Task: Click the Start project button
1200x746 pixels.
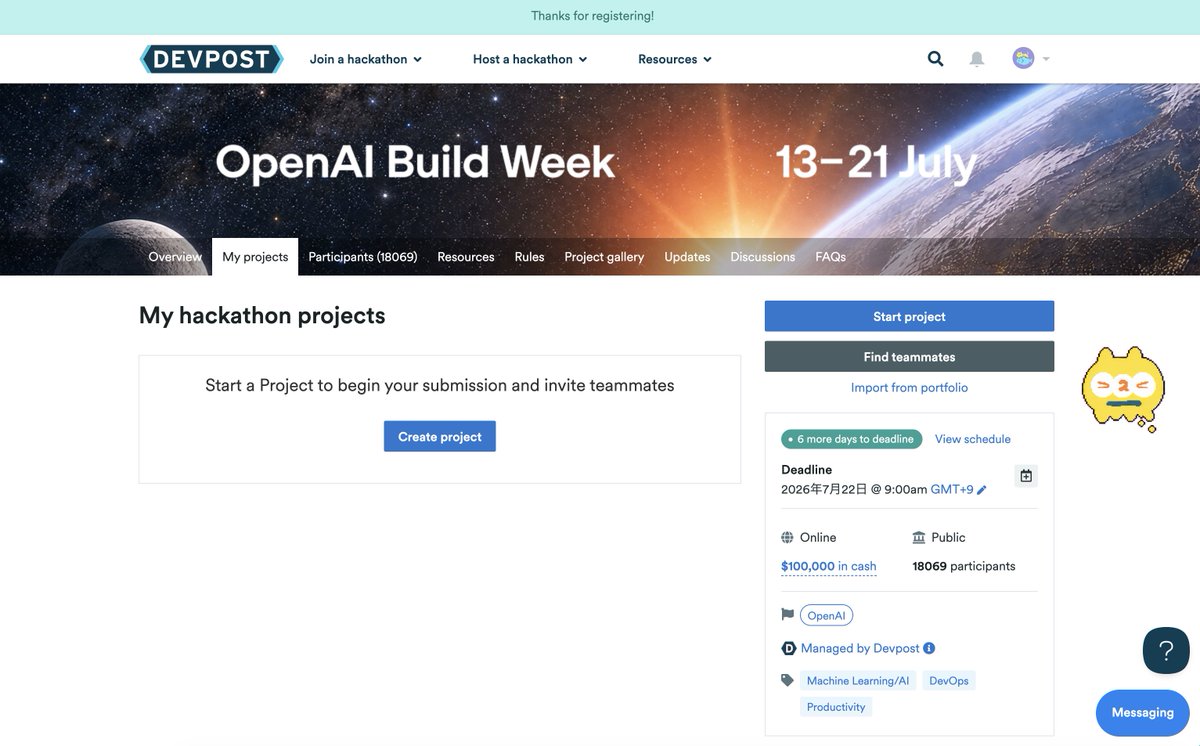Action: tap(909, 316)
